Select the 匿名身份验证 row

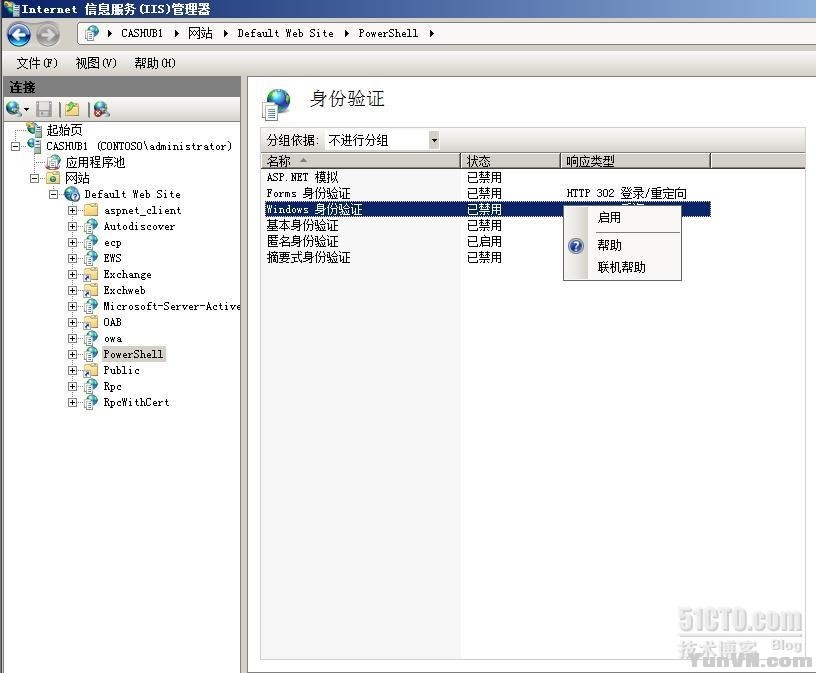tap(488, 242)
